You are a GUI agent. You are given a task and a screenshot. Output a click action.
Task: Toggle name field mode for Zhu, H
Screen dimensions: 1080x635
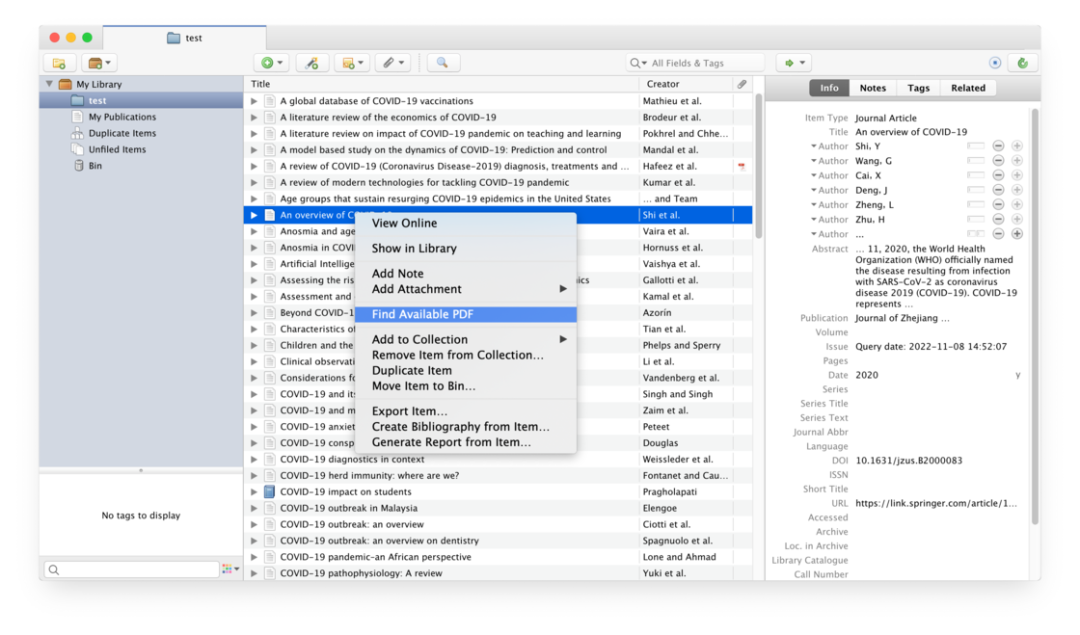975,219
